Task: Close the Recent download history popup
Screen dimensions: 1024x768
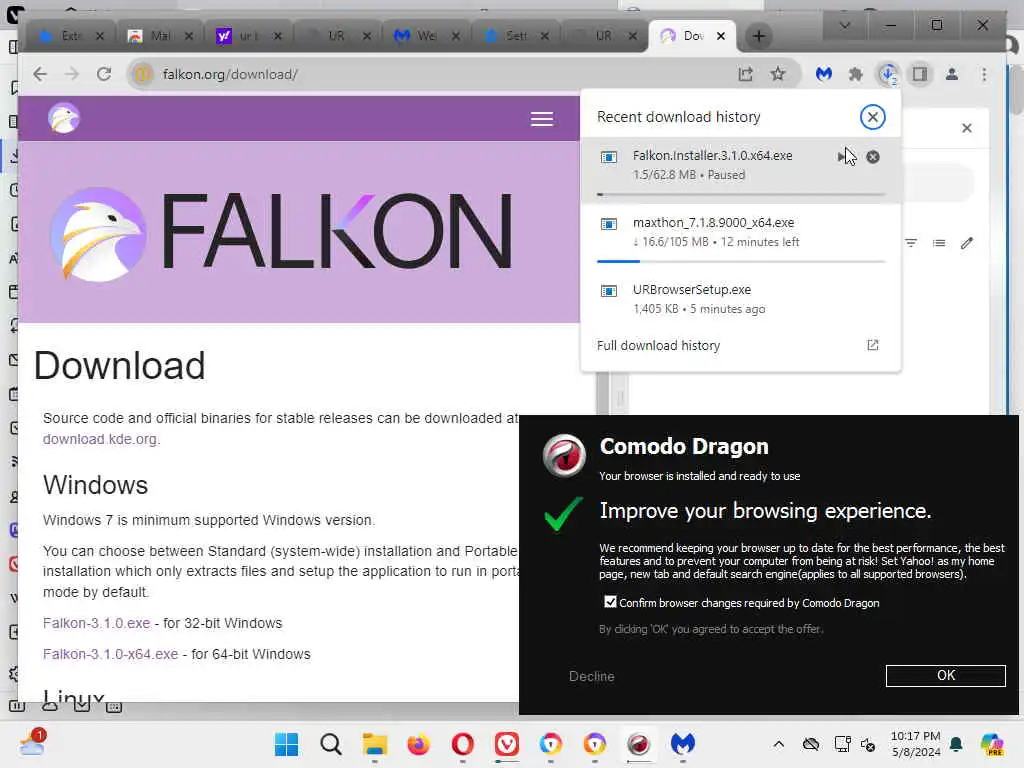Action: (x=872, y=117)
